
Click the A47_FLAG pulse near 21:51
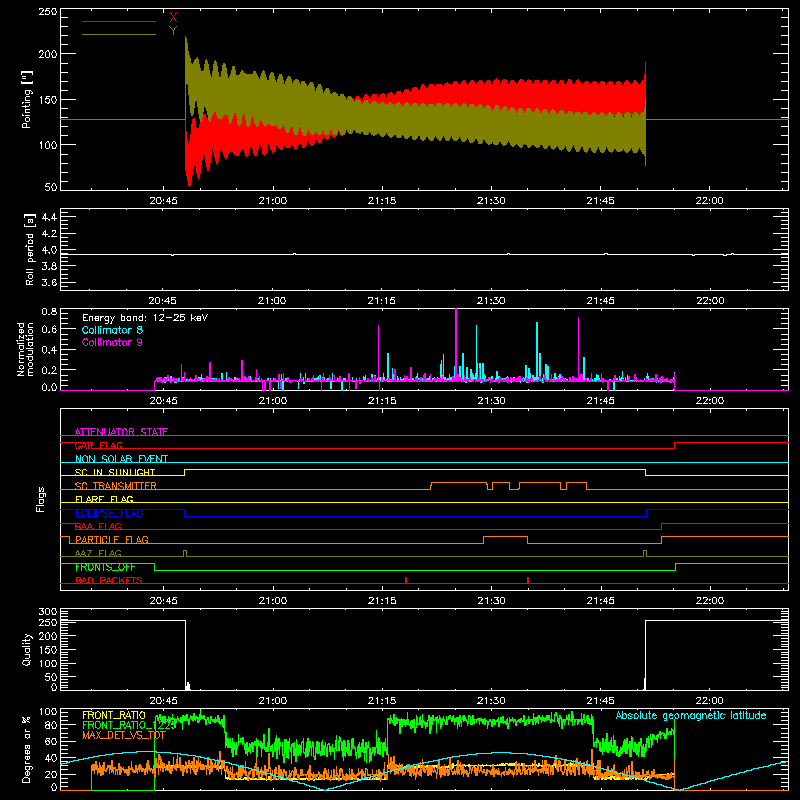(x=645, y=553)
